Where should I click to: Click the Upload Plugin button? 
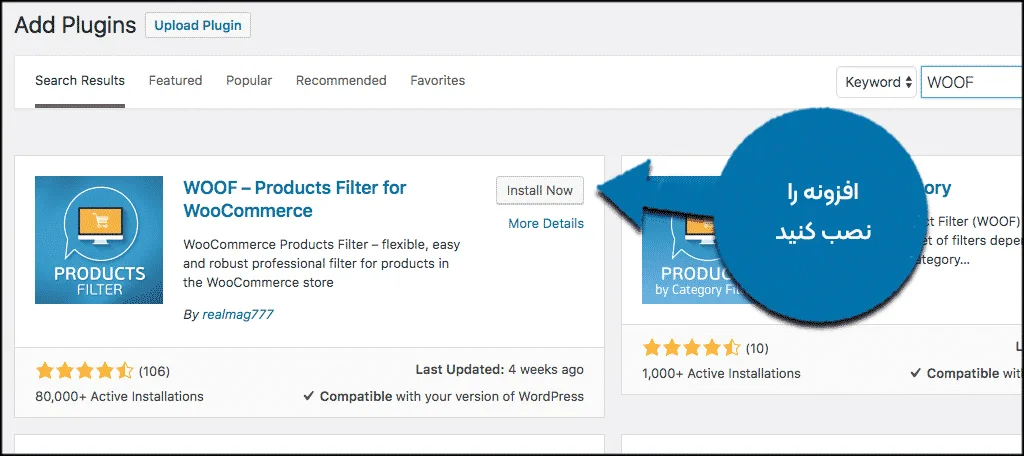[198, 26]
